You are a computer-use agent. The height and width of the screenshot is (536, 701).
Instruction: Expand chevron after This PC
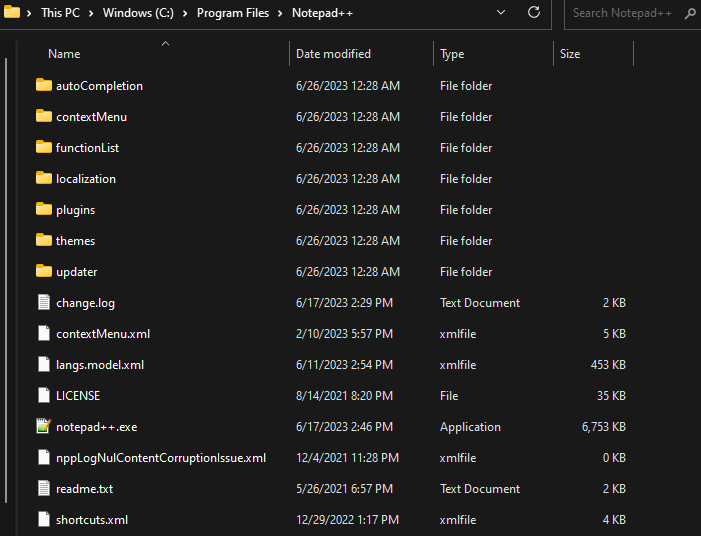point(91,13)
